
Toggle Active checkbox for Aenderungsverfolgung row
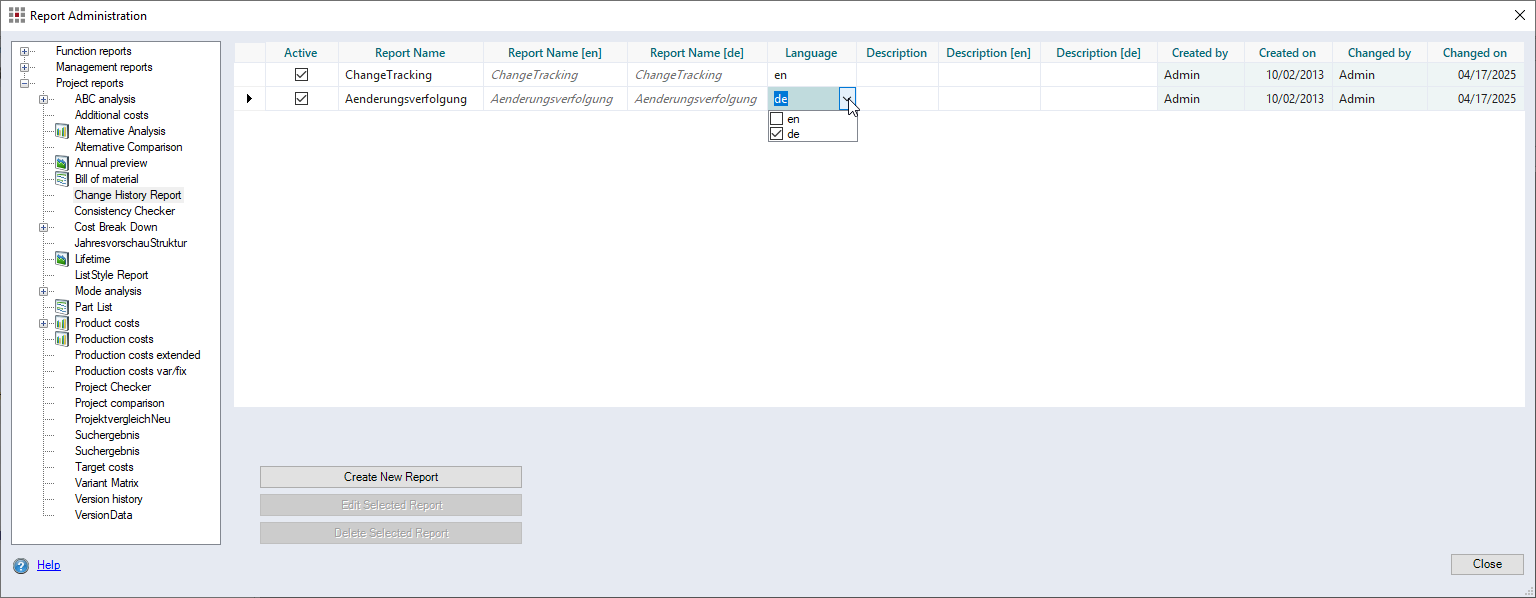click(x=301, y=99)
